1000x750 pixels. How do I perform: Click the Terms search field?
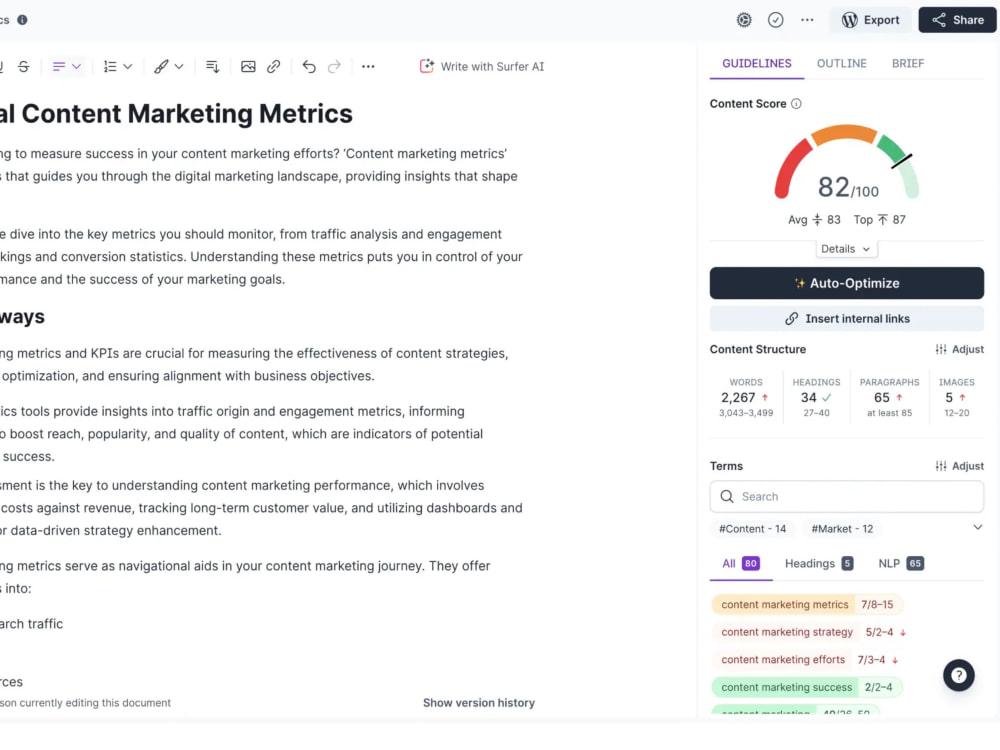pos(846,496)
